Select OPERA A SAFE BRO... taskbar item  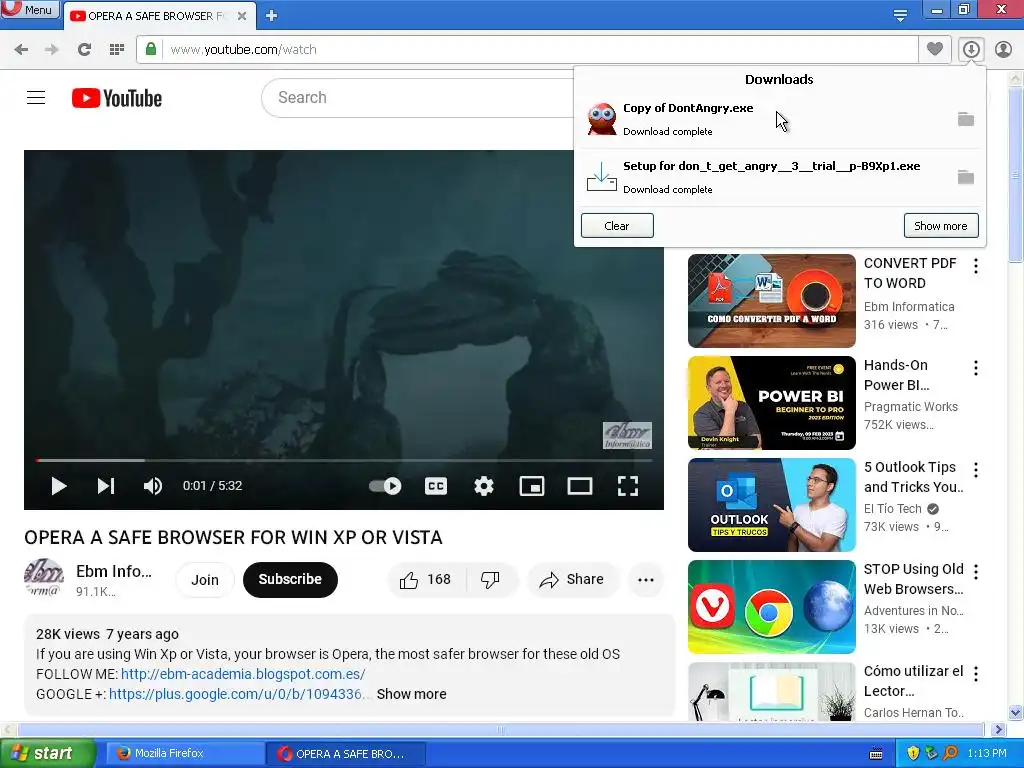pyautogui.click(x=346, y=754)
